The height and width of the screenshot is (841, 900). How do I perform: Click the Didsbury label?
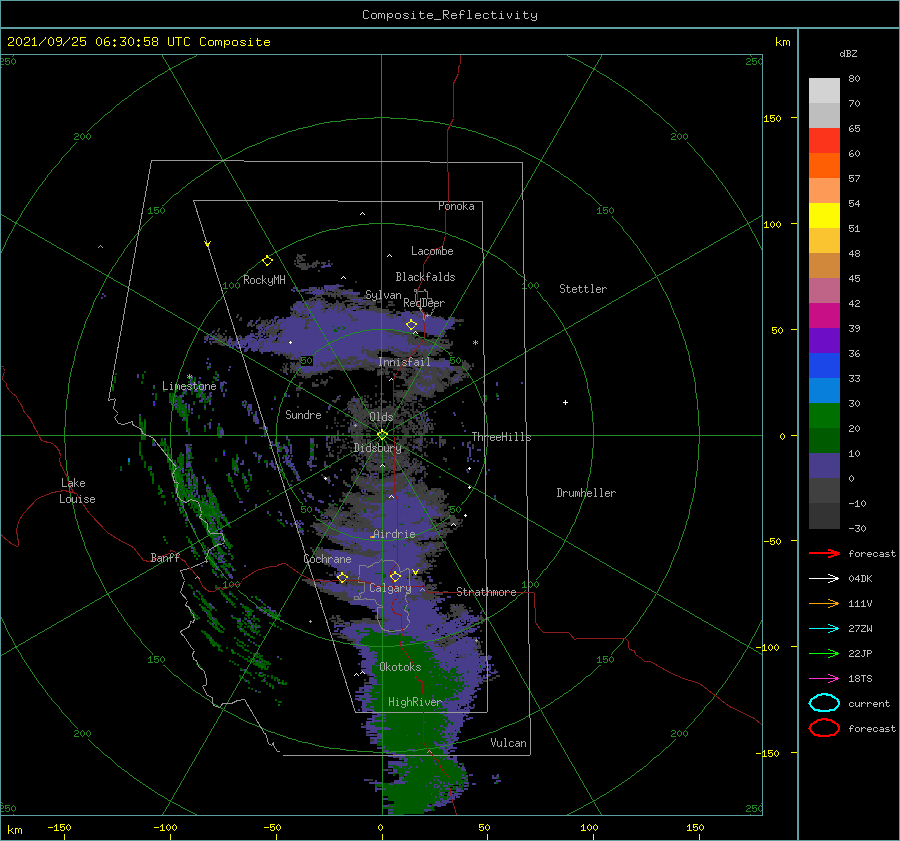(x=377, y=448)
